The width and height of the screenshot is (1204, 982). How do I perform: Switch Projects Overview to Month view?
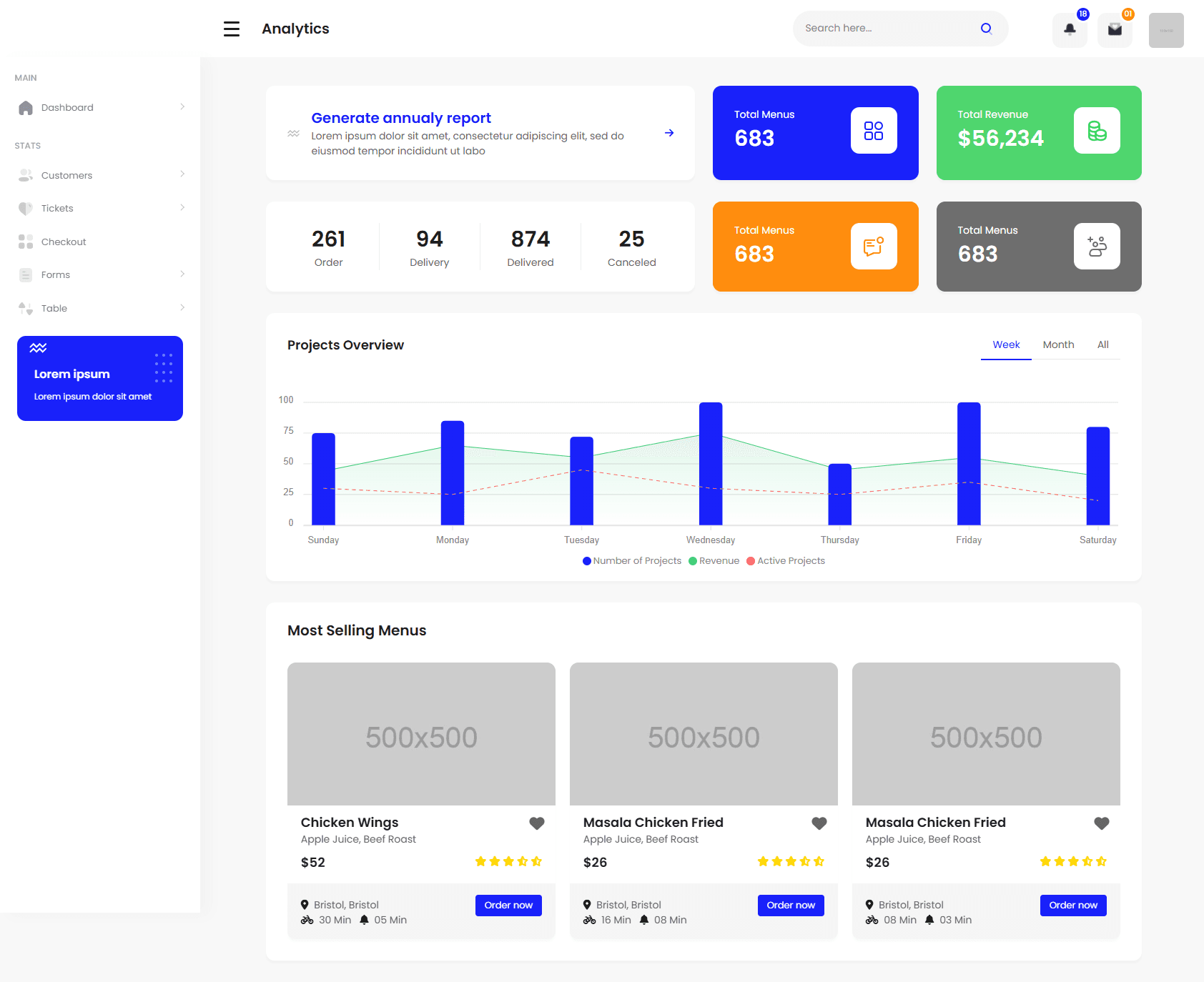coord(1058,344)
